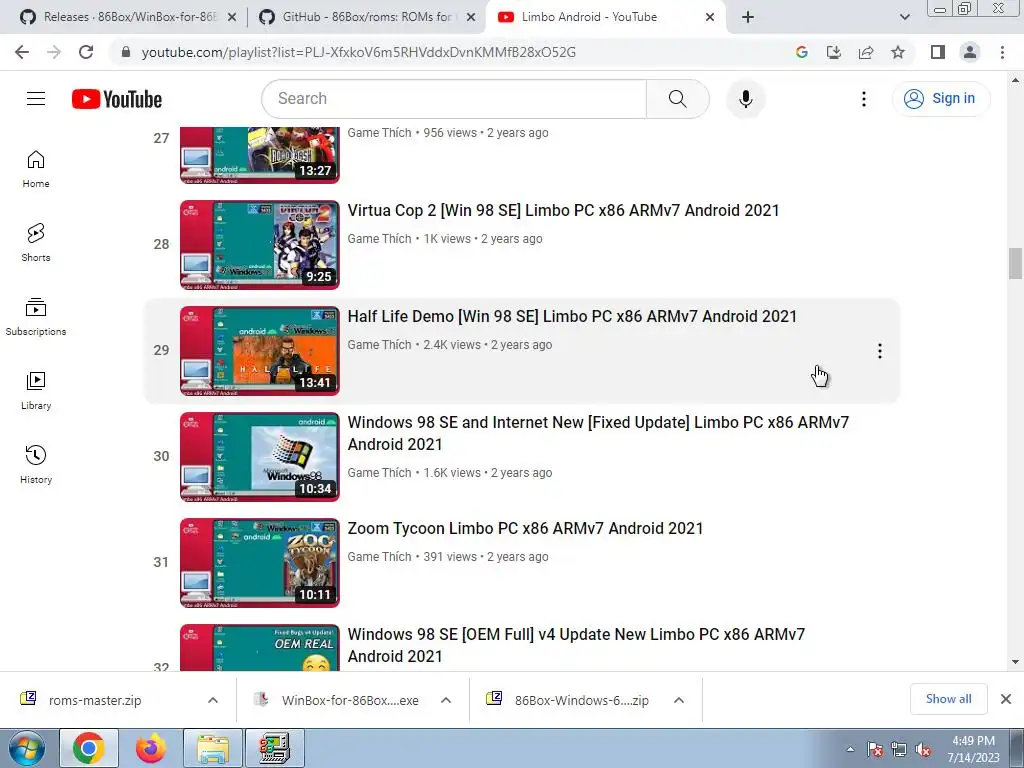Close the Limbo Android YouTube tab
The width and height of the screenshot is (1024, 768).
pyautogui.click(x=710, y=18)
